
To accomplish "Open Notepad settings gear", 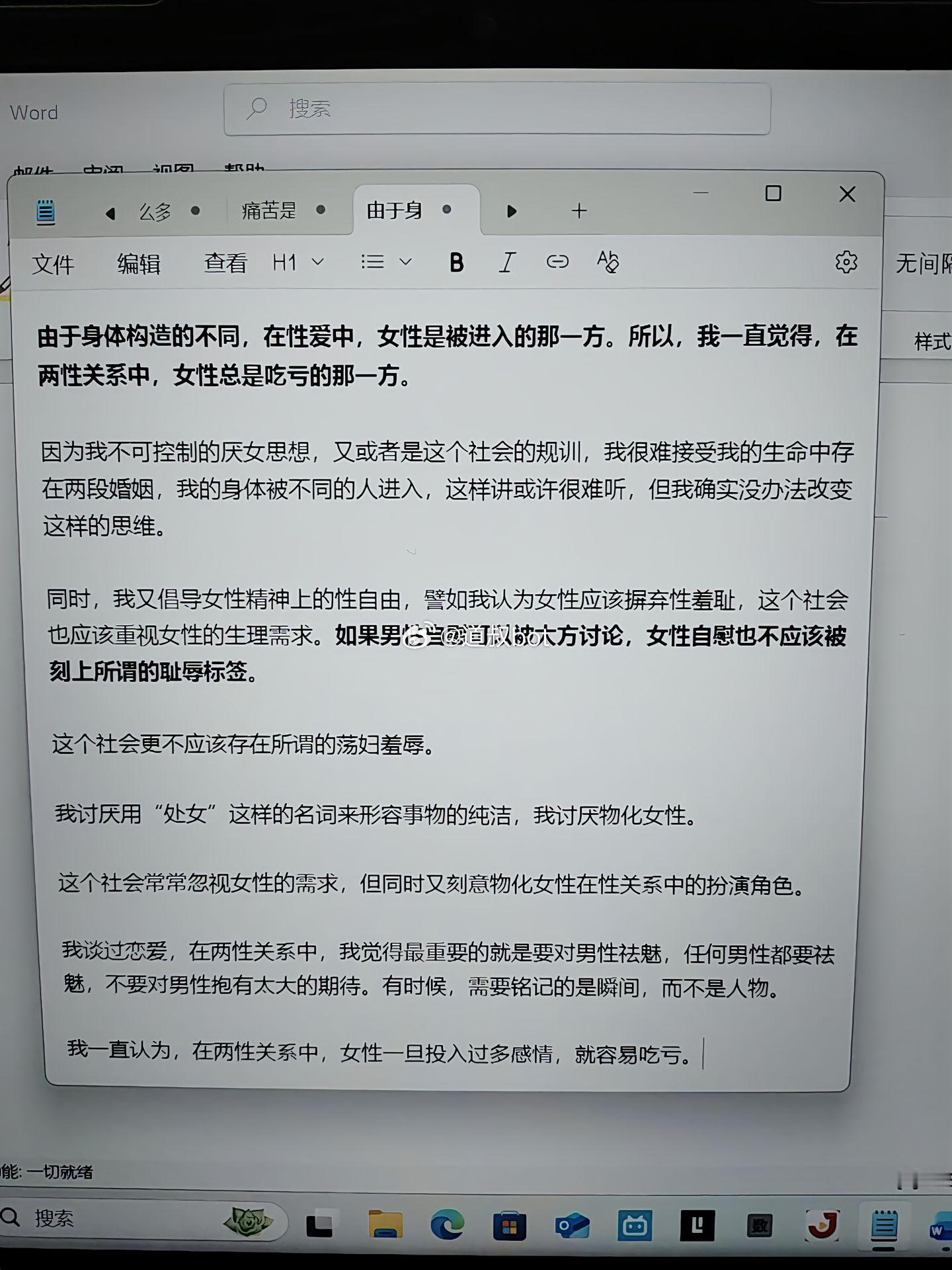I will click(846, 263).
